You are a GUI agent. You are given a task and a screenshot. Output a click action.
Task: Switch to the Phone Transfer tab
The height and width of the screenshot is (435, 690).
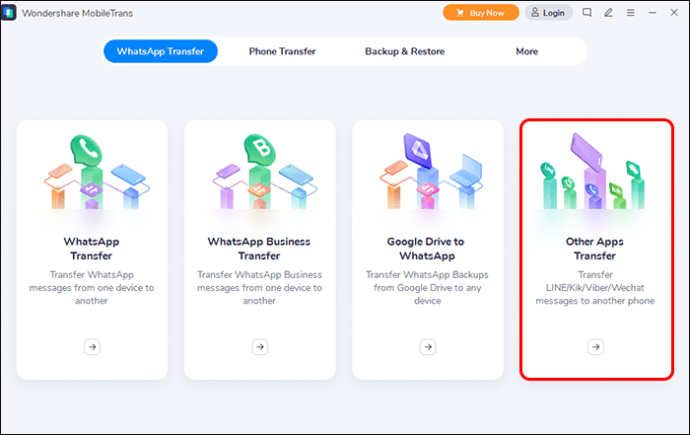(x=282, y=51)
